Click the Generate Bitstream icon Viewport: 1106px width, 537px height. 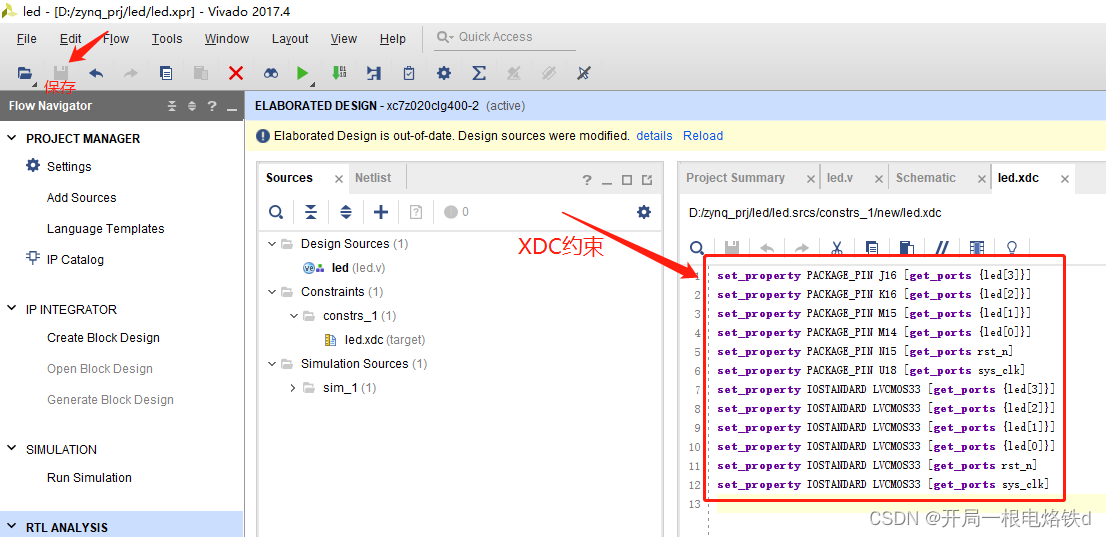coord(339,73)
